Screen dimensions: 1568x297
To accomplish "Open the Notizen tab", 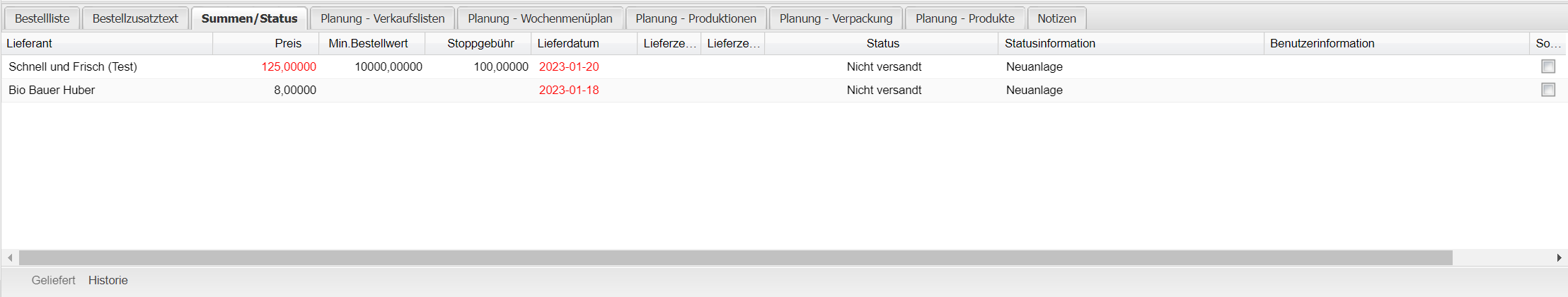I will 1056,18.
